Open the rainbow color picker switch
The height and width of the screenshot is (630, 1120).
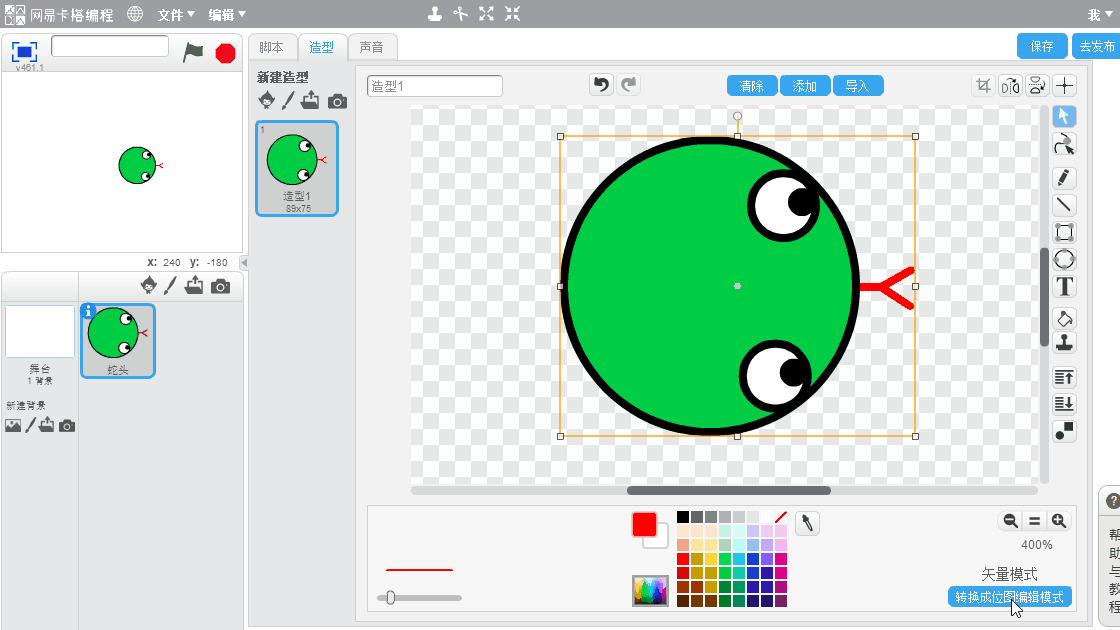point(650,591)
